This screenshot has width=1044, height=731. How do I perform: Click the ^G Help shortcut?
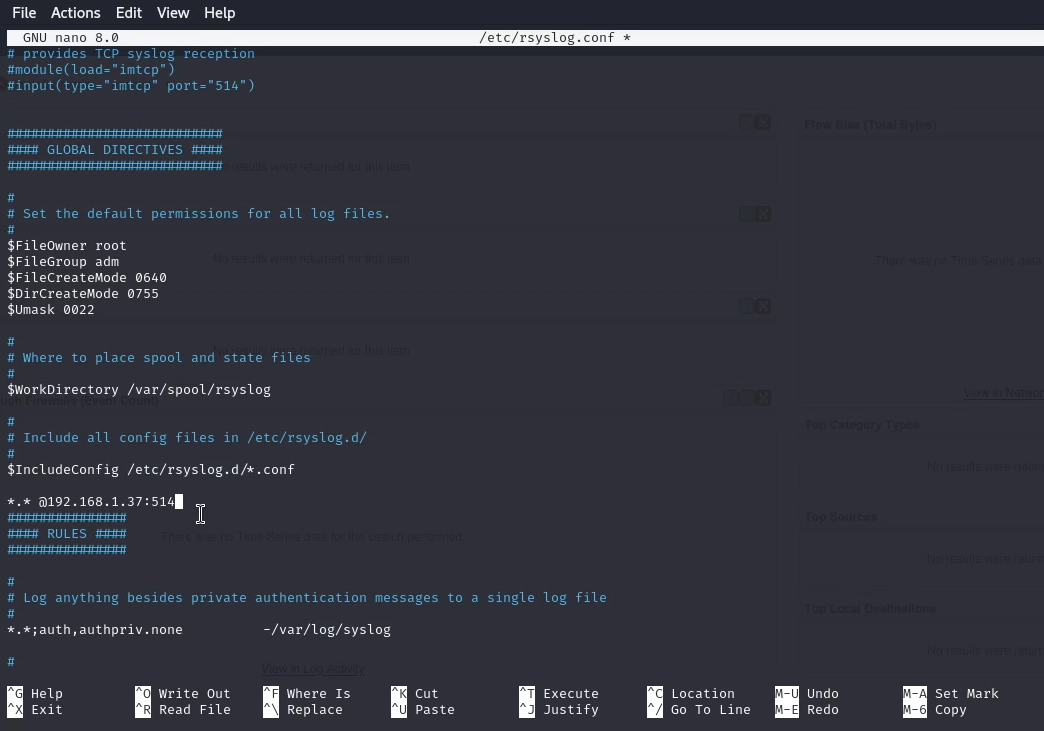click(x=35, y=694)
